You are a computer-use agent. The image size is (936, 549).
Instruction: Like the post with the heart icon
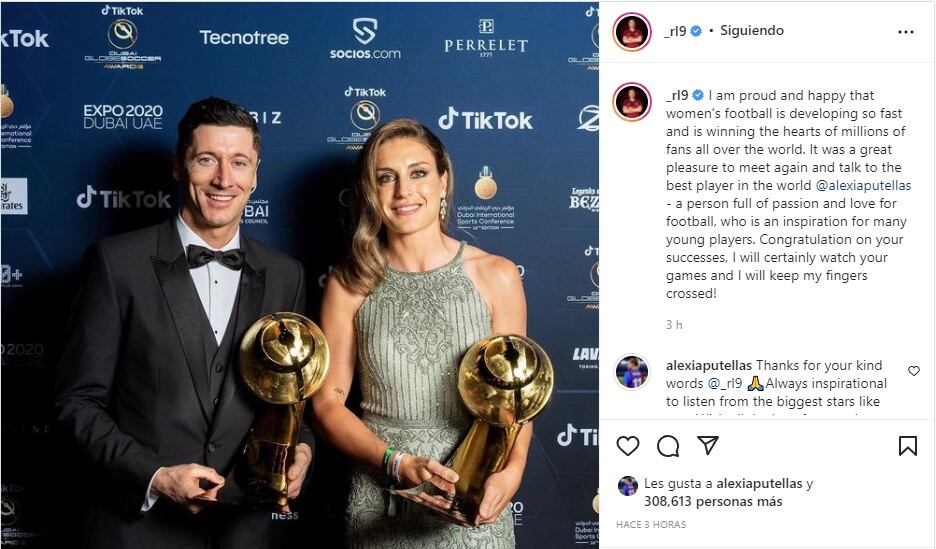627,446
